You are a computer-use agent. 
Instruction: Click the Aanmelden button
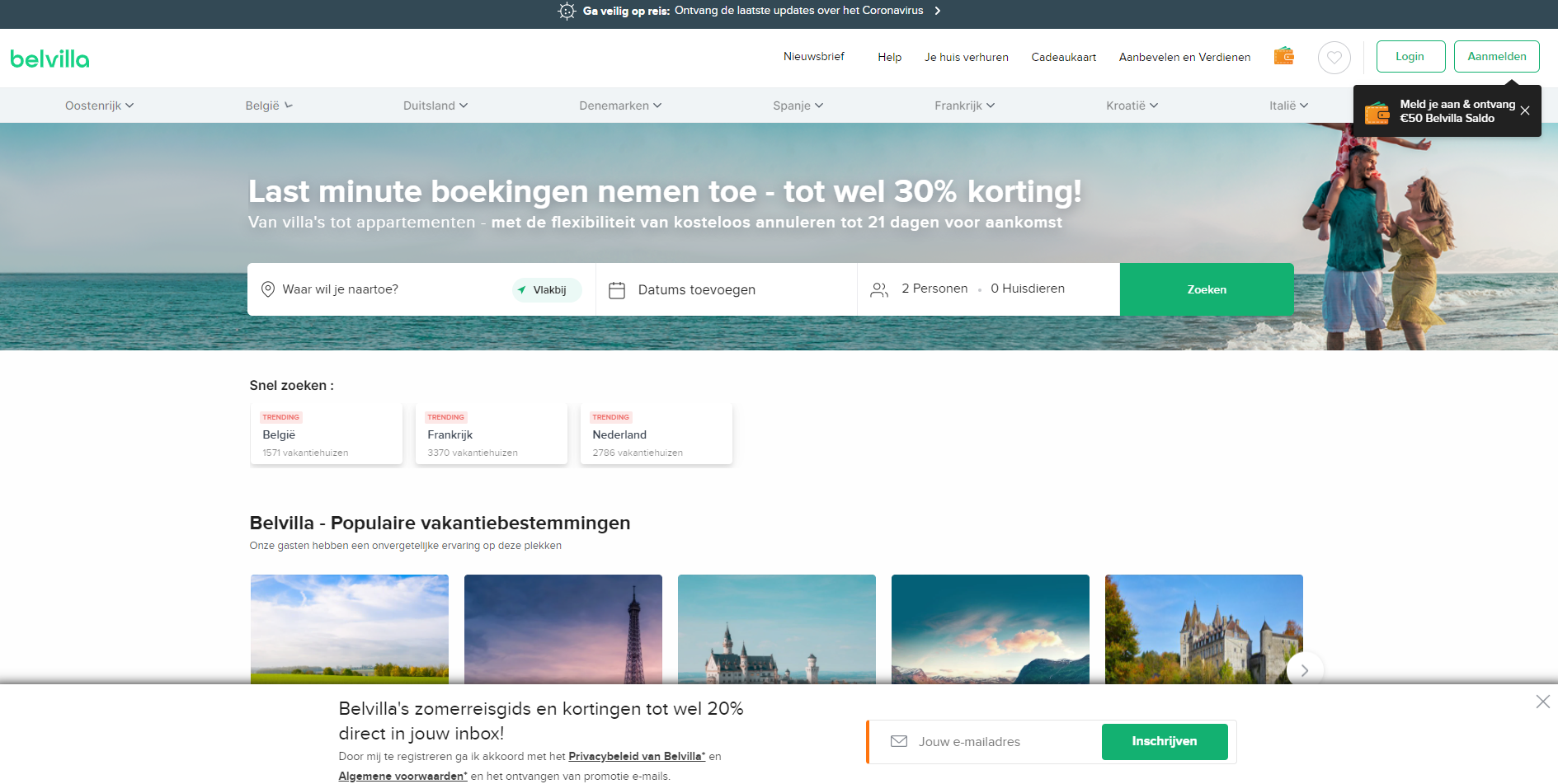click(1497, 56)
